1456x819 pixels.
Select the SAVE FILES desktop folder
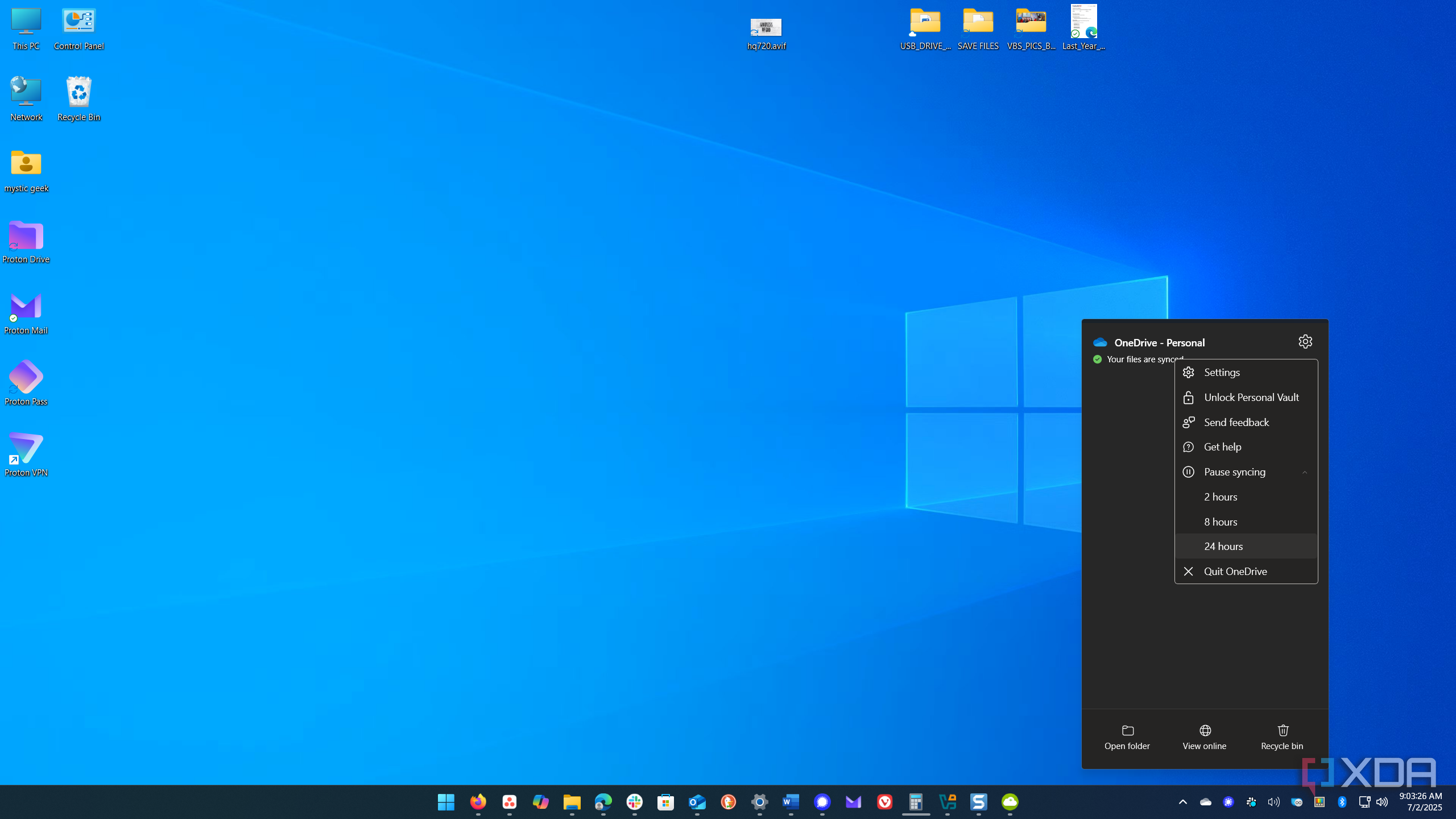[x=978, y=29]
